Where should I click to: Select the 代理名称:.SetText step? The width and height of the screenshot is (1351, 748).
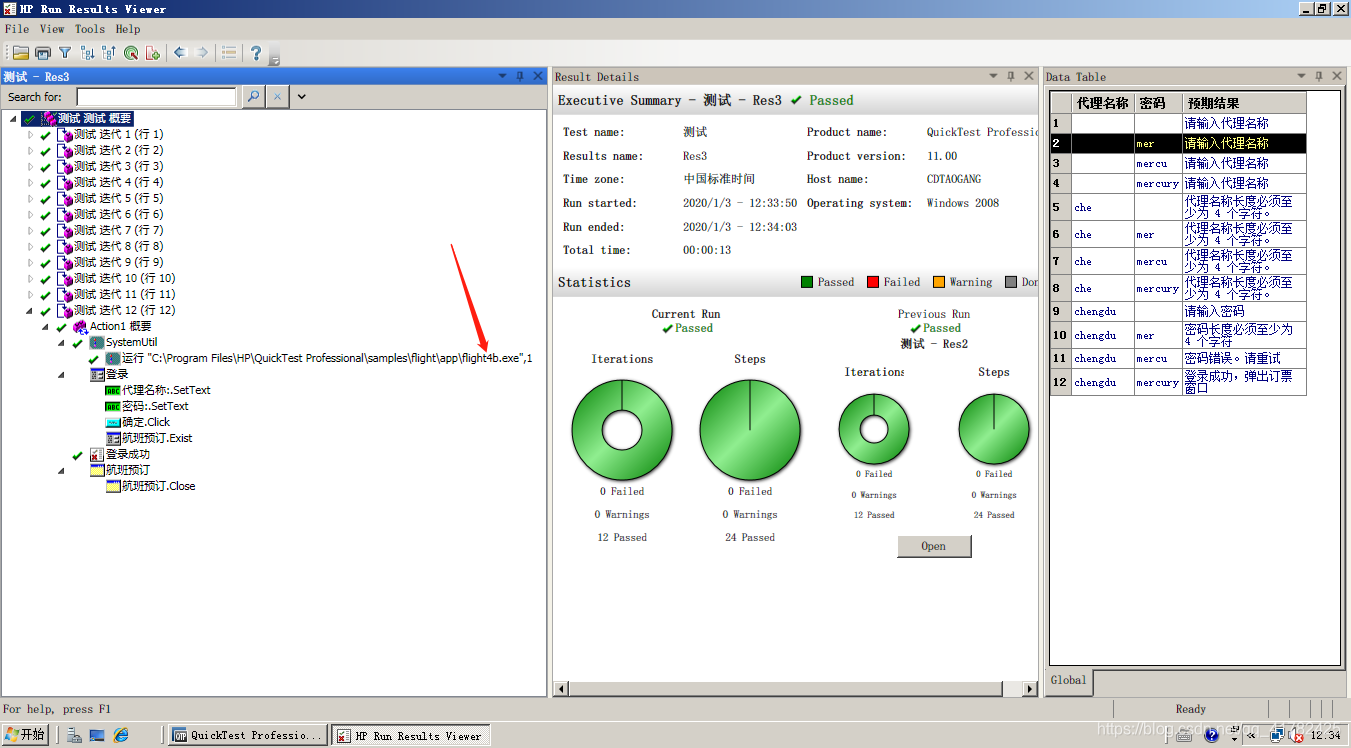[x=166, y=391]
